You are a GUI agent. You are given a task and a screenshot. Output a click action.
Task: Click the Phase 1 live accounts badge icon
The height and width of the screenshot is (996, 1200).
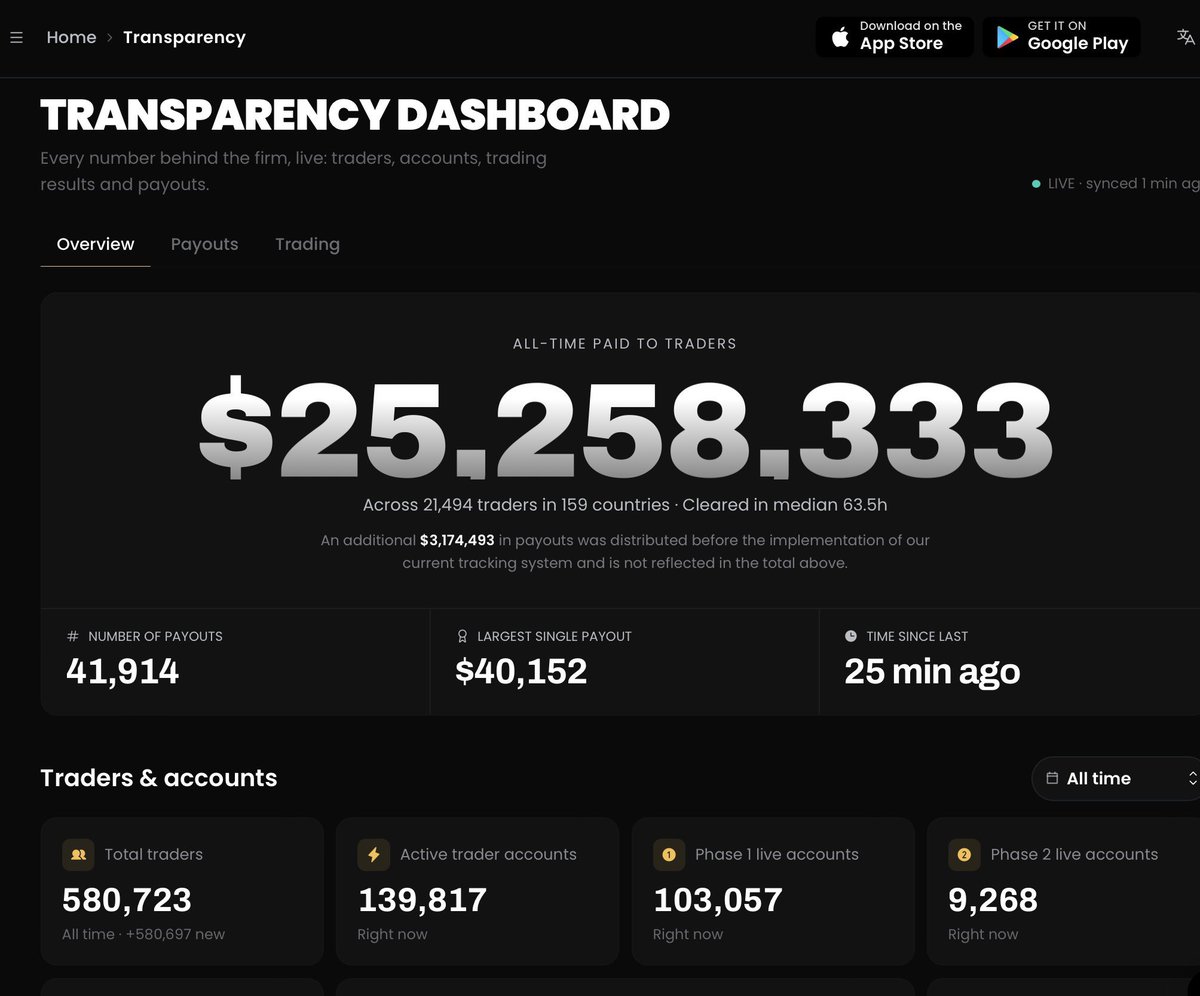coord(669,855)
